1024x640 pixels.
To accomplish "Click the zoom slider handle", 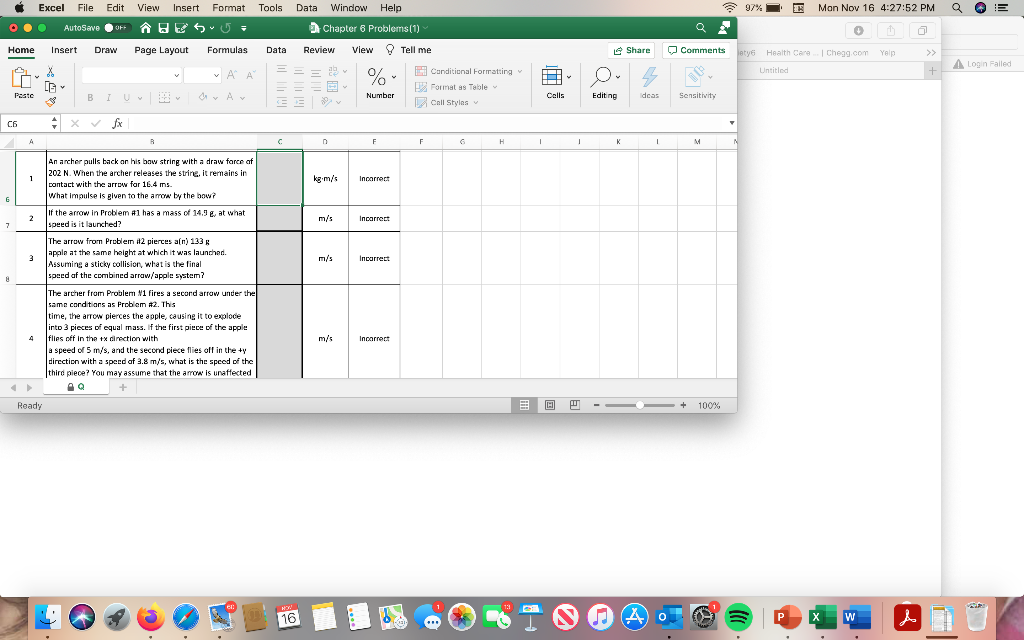I will click(x=639, y=406).
